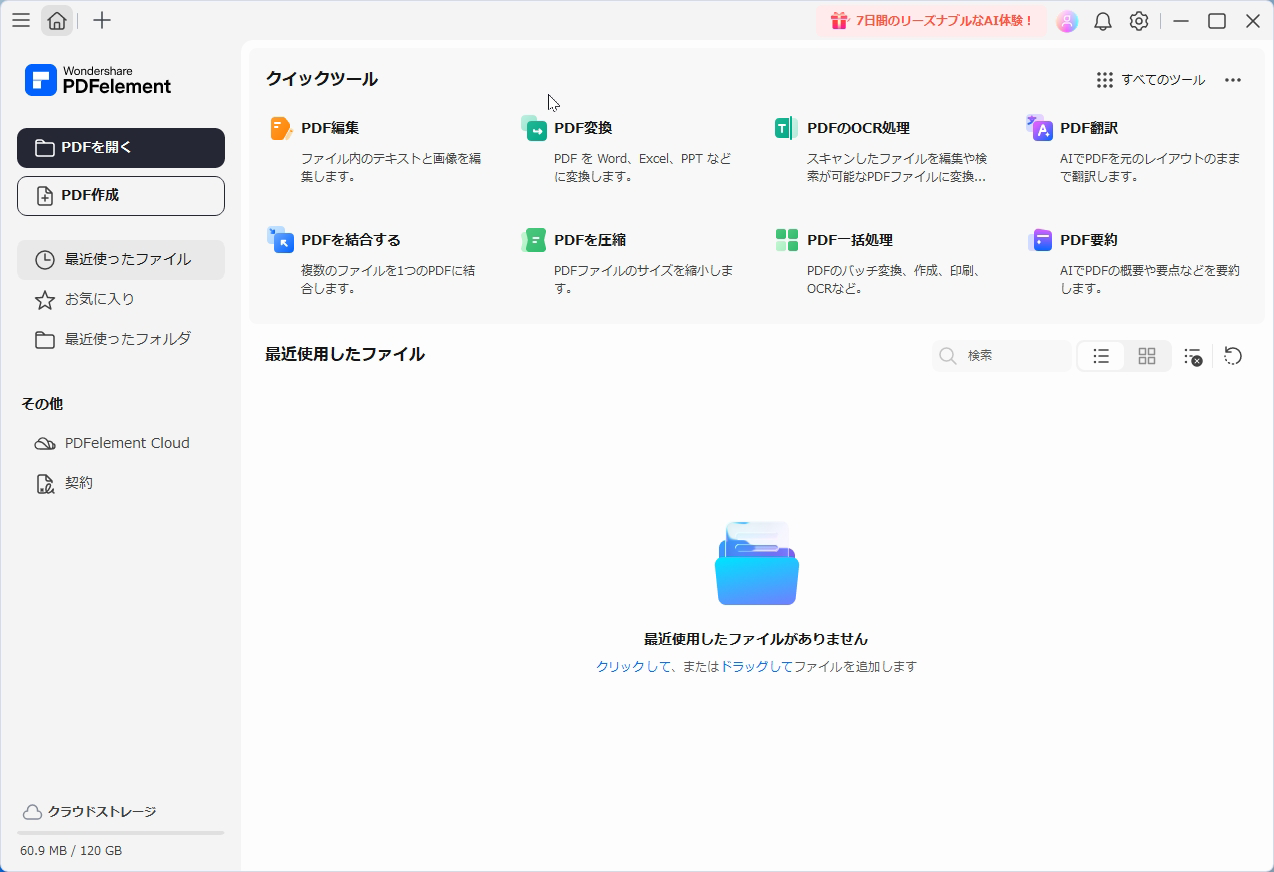Switch to the Home tab
This screenshot has width=1274, height=872.
click(57, 20)
